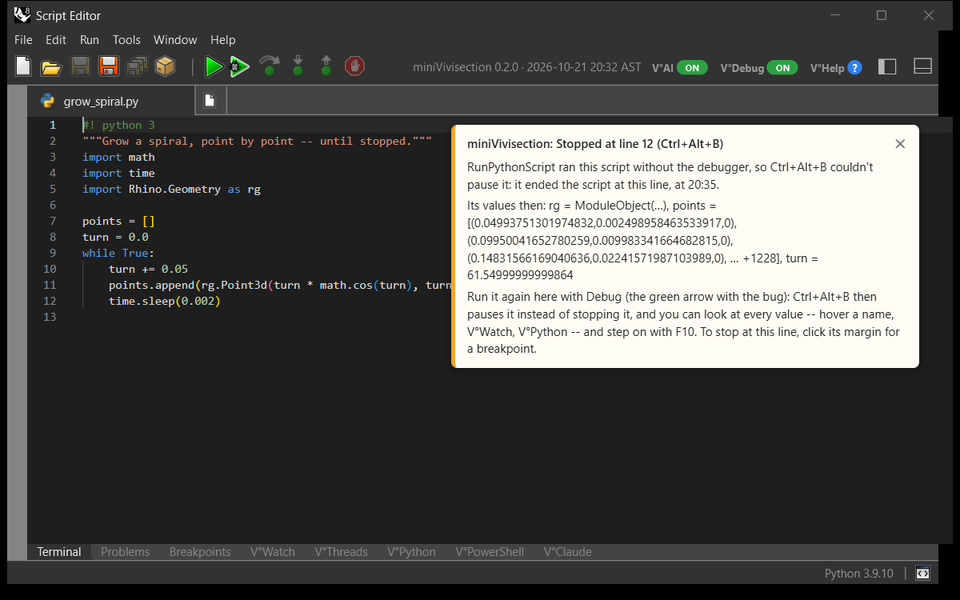The height and width of the screenshot is (600, 960).
Task: Click the grey Save icon
Action: pos(80,66)
